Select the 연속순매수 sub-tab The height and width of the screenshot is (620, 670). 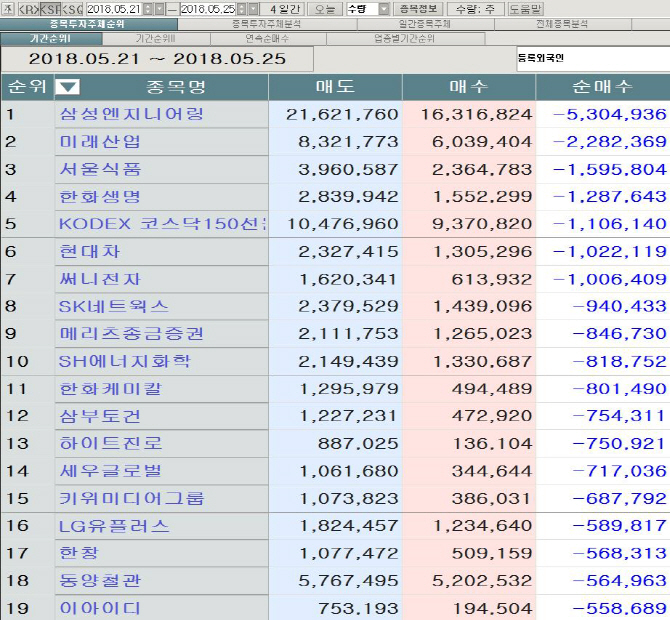[x=268, y=39]
